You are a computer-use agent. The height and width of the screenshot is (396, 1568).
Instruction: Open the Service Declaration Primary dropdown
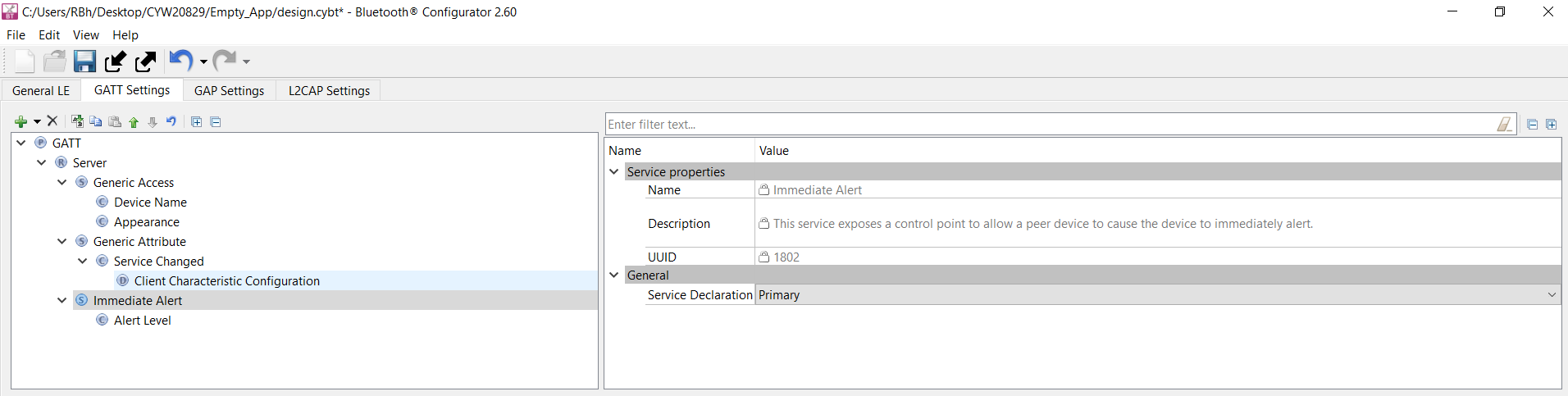pyautogui.click(x=1157, y=295)
